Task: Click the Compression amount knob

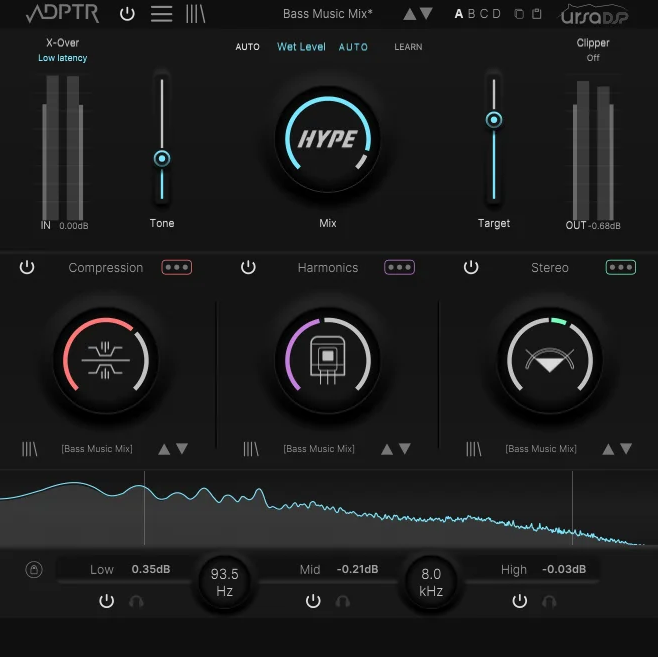Action: click(x=106, y=360)
